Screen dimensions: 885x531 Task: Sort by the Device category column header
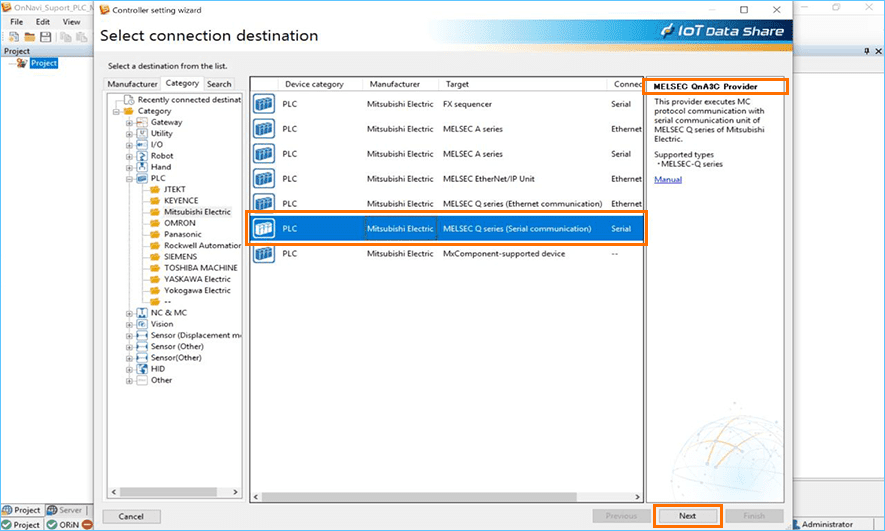[x=314, y=84]
